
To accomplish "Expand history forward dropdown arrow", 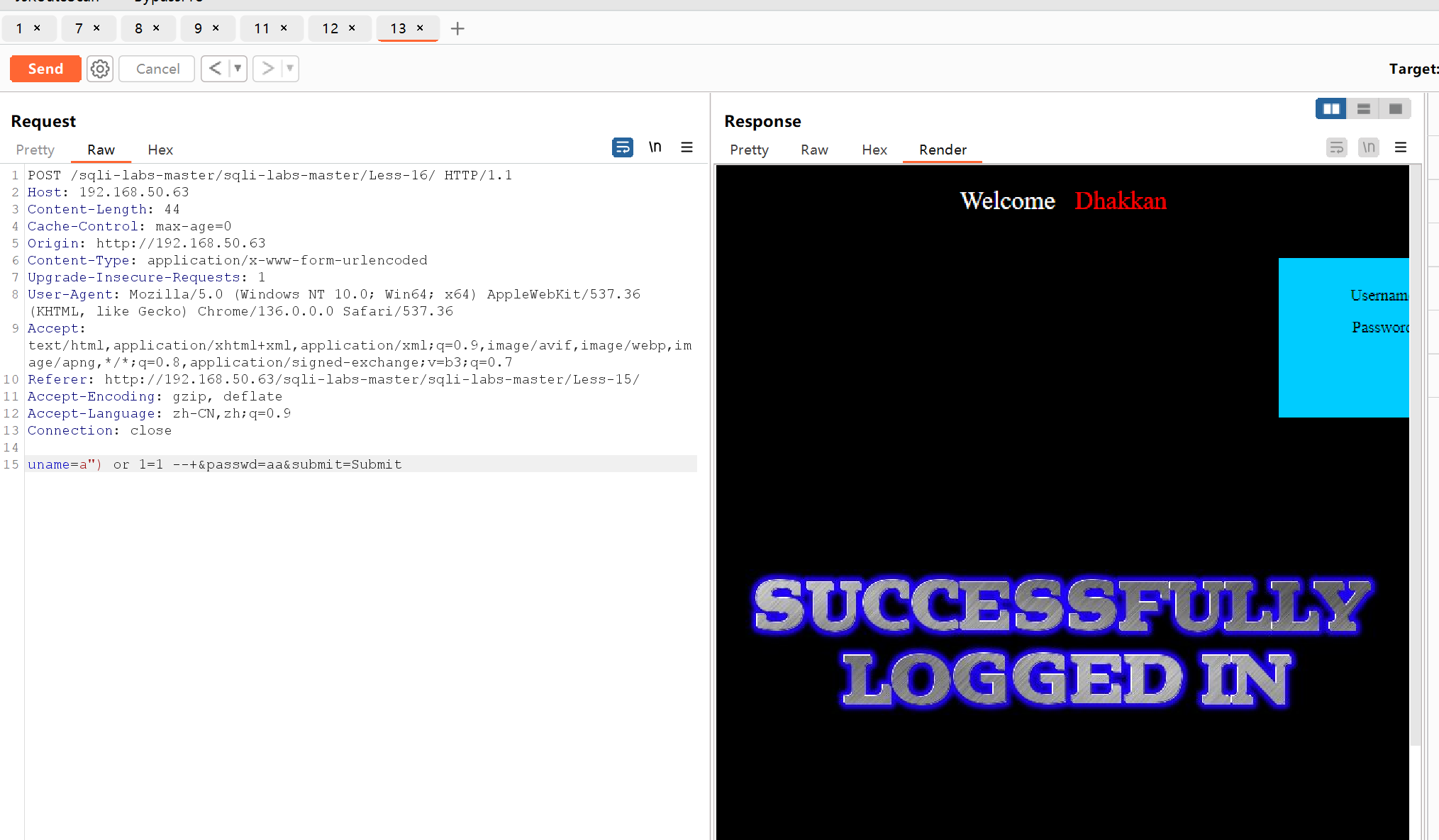I will pyautogui.click(x=289, y=69).
